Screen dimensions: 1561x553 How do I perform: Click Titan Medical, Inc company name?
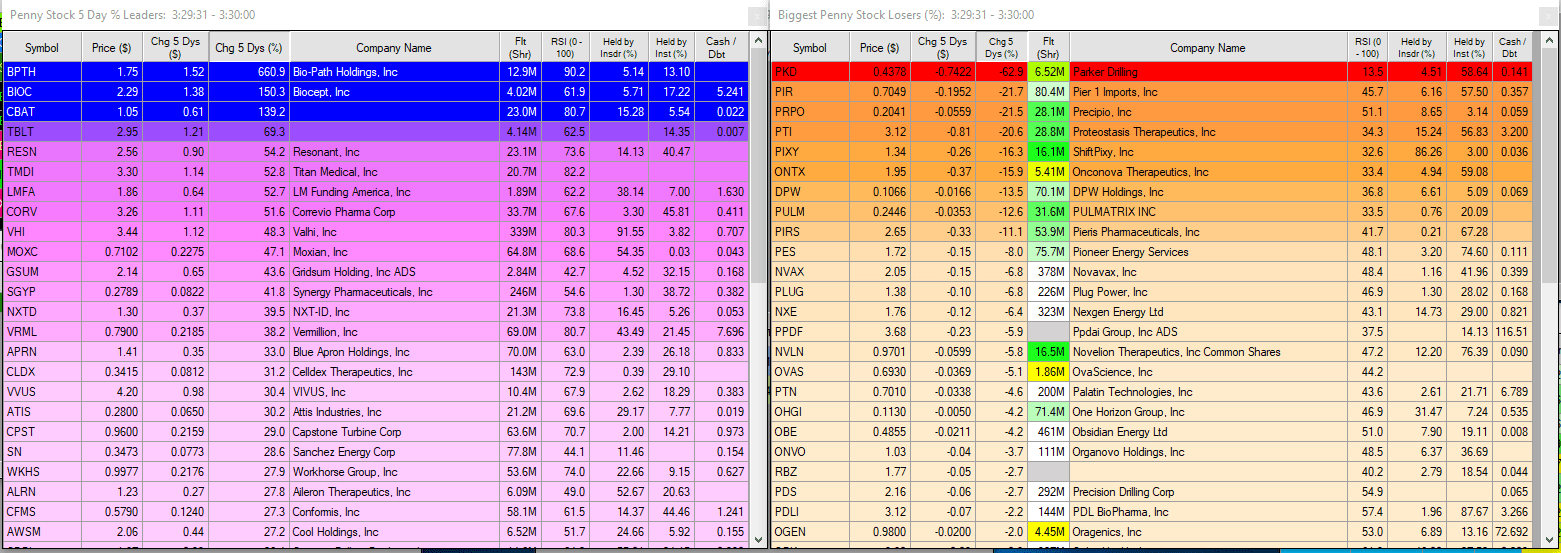(334, 172)
